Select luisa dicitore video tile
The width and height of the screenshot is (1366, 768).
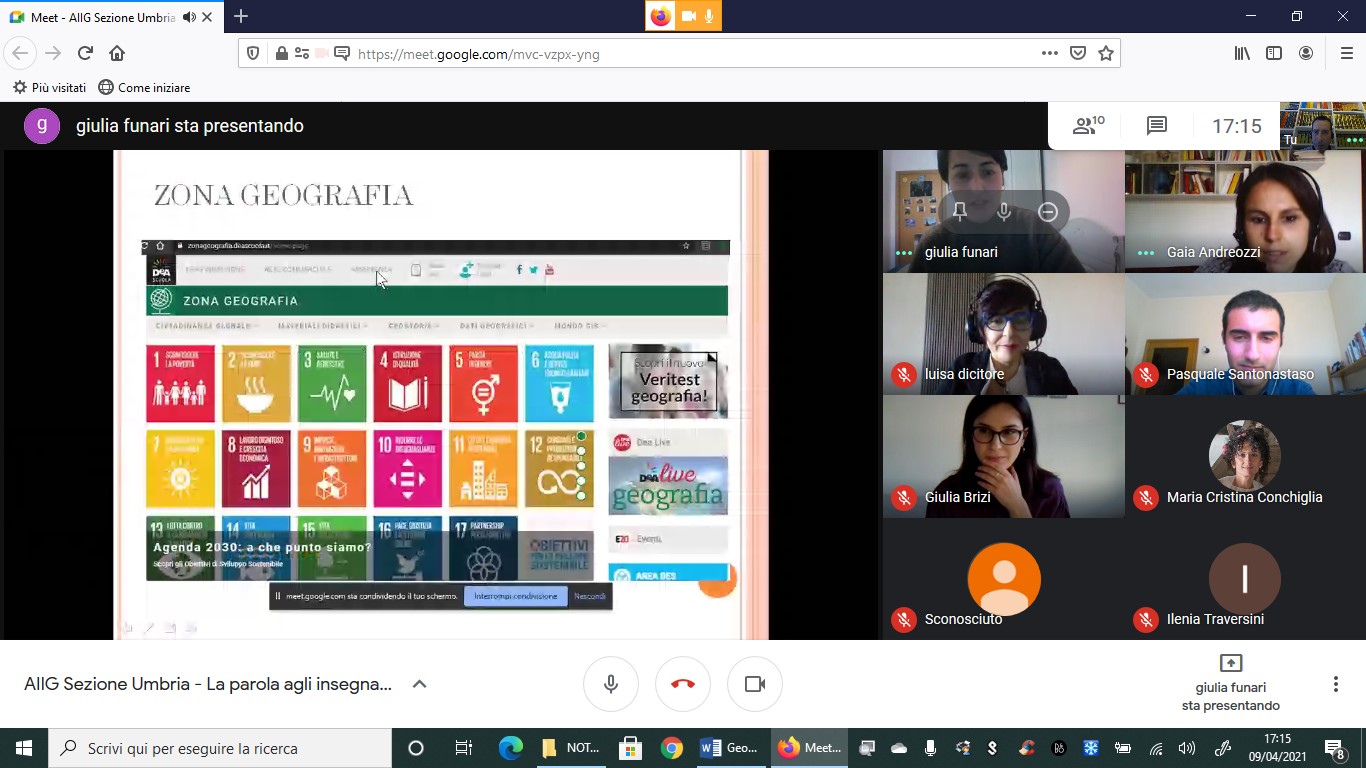[1003, 334]
